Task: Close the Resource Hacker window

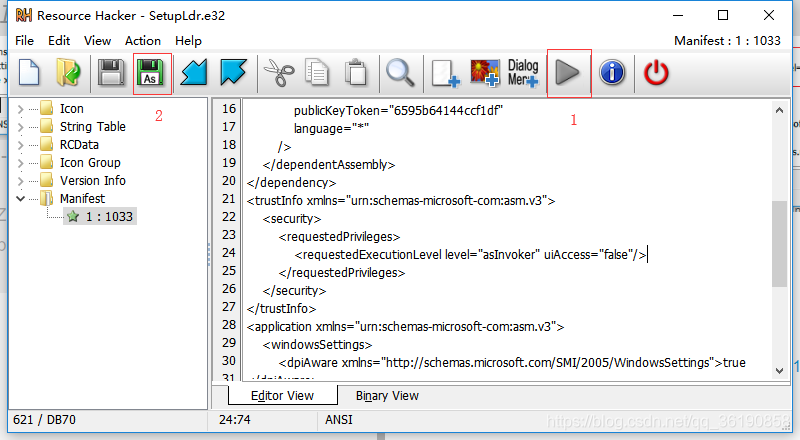Action: click(769, 15)
